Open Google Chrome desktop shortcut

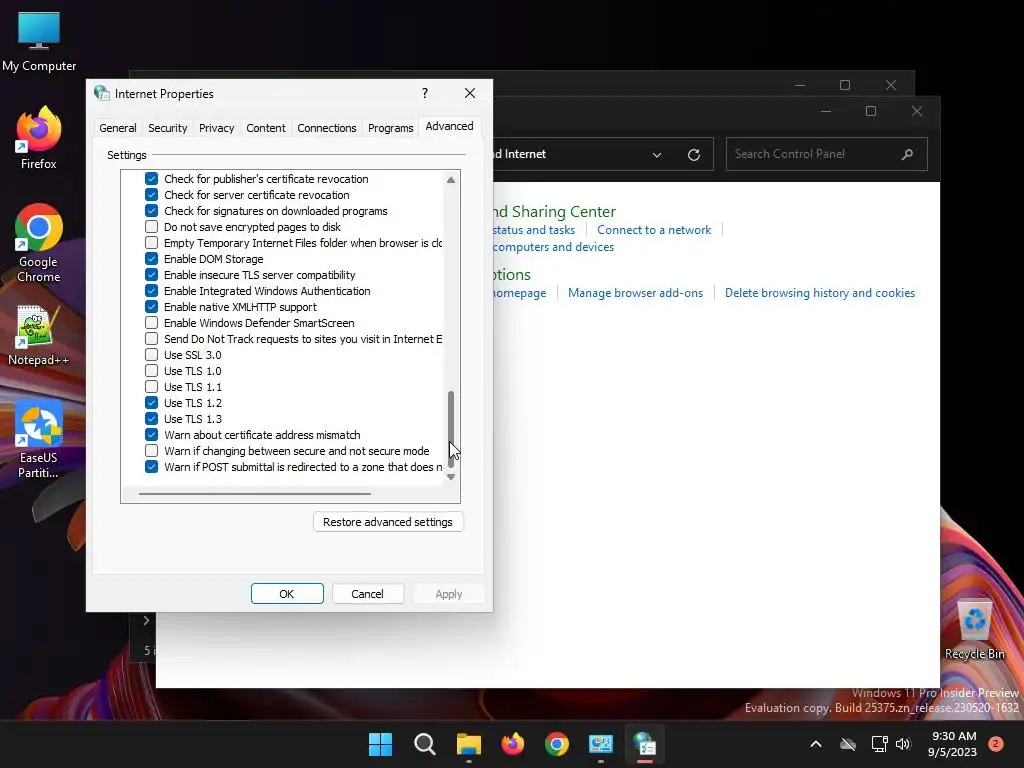click(x=39, y=243)
